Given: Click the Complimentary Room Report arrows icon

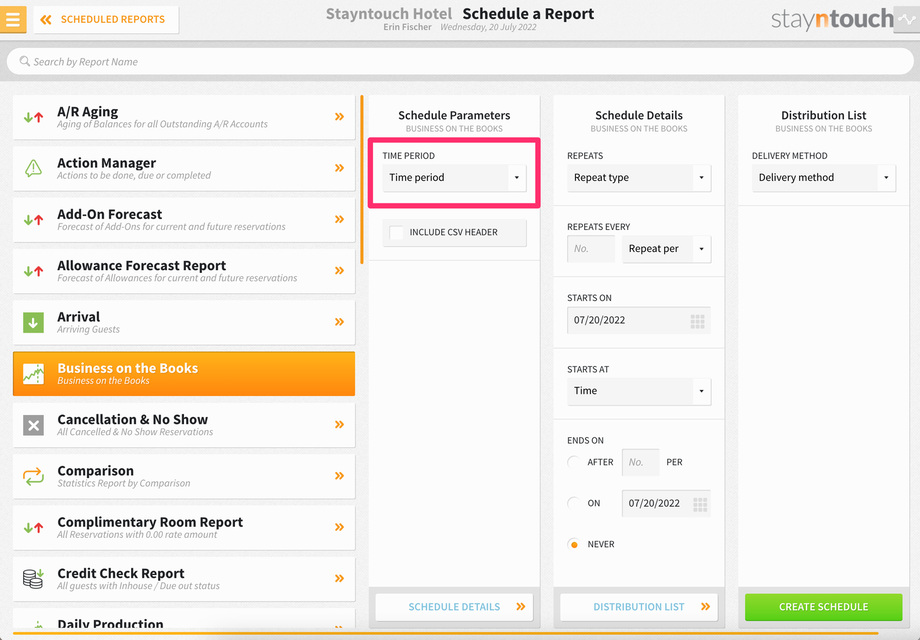Looking at the screenshot, I should (x=33, y=527).
